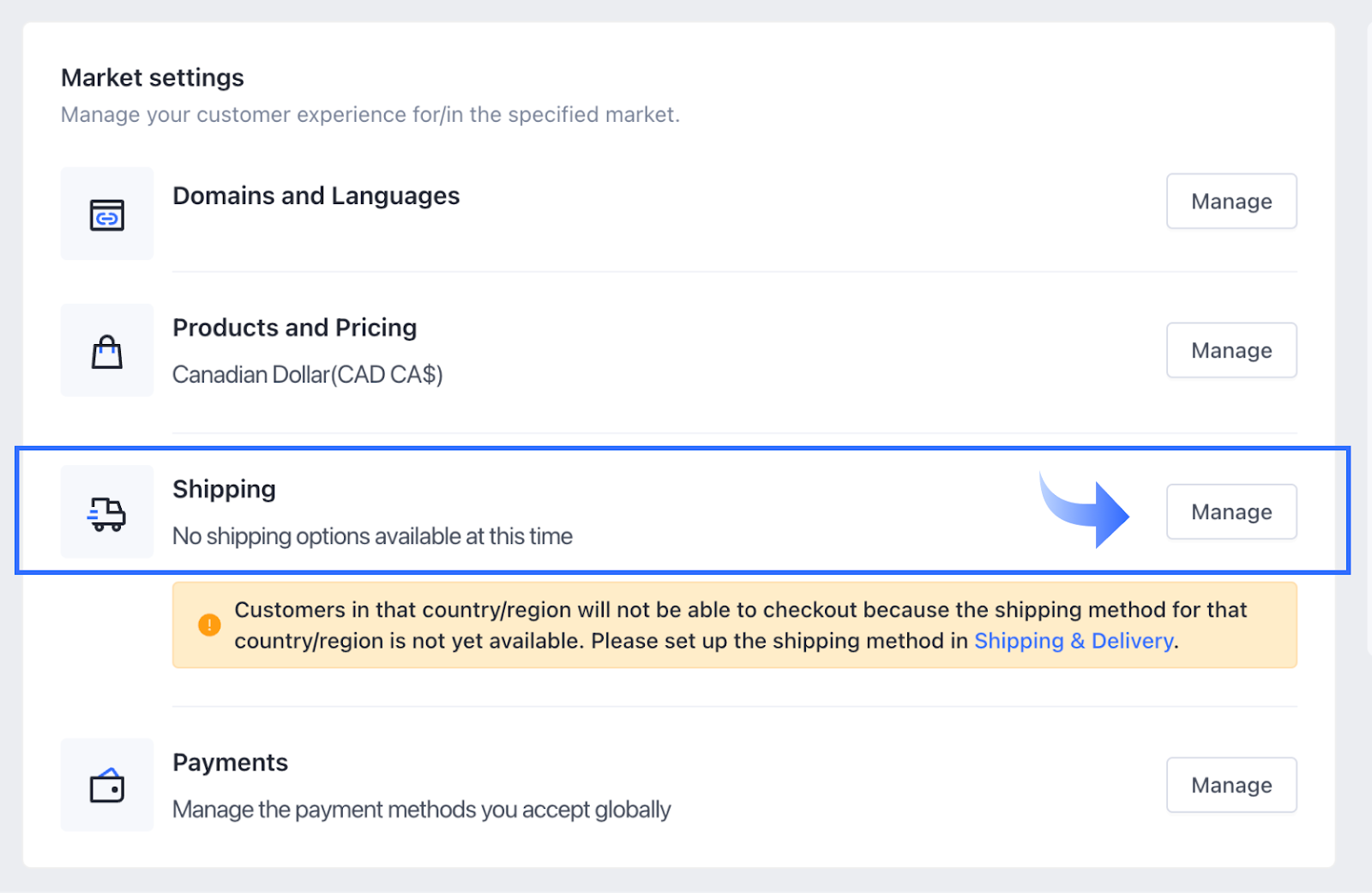Click the Canadian Dollar(CAD CA$) text

(308, 375)
